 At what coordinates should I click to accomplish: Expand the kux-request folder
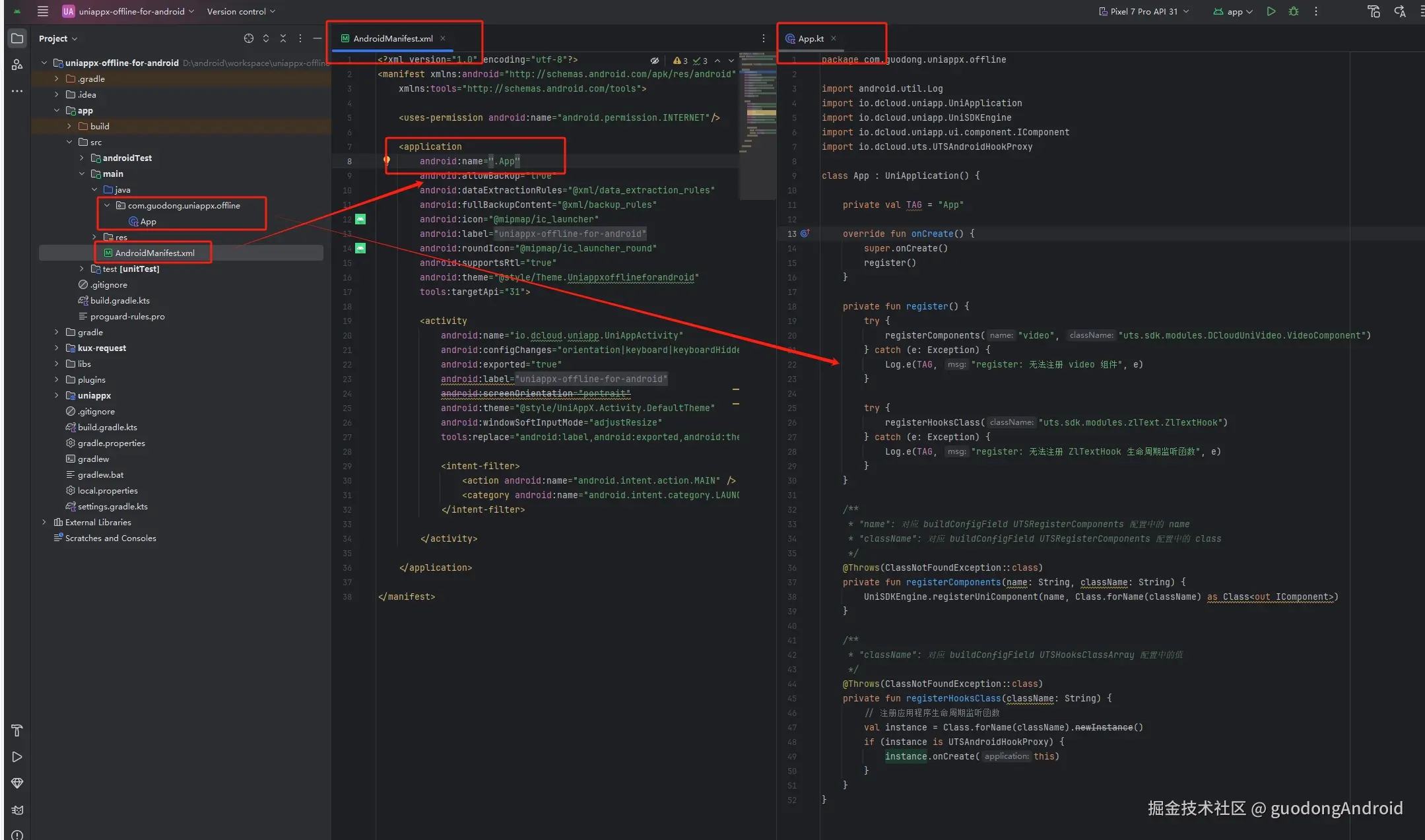click(x=57, y=348)
